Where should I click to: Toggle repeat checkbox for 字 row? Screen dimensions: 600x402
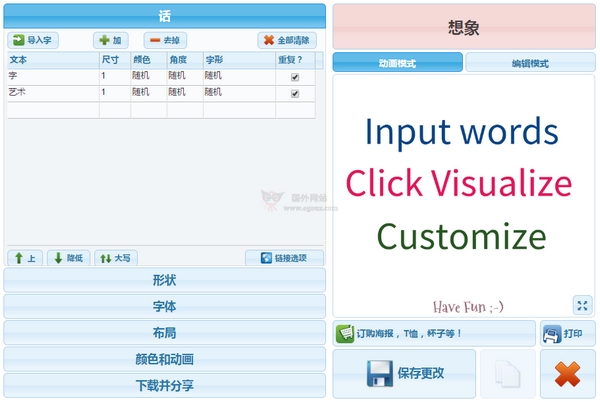coord(295,77)
